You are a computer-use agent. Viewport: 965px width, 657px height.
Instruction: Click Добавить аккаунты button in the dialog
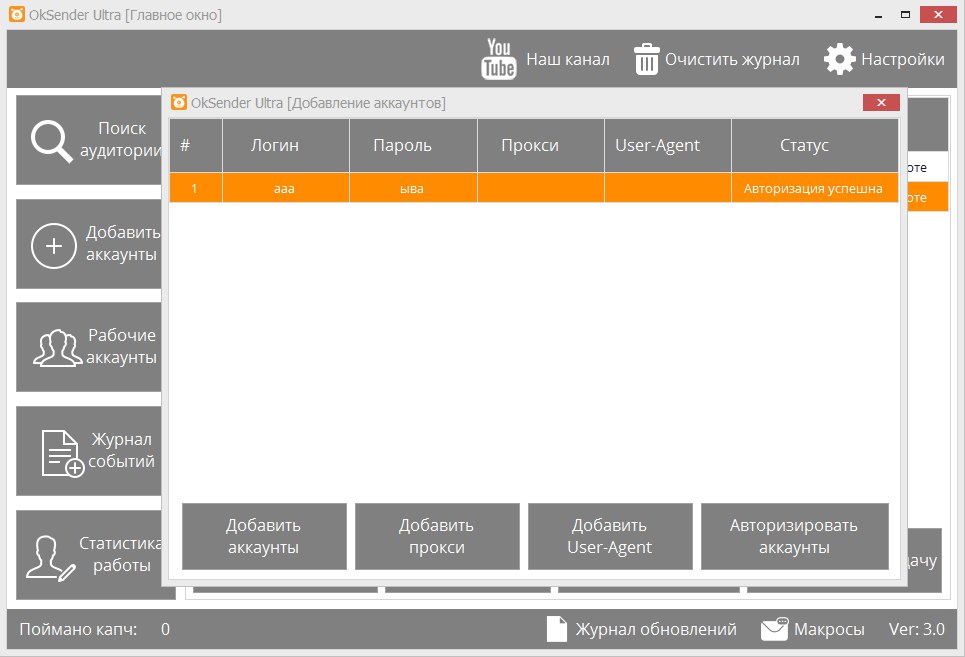pyautogui.click(x=264, y=536)
